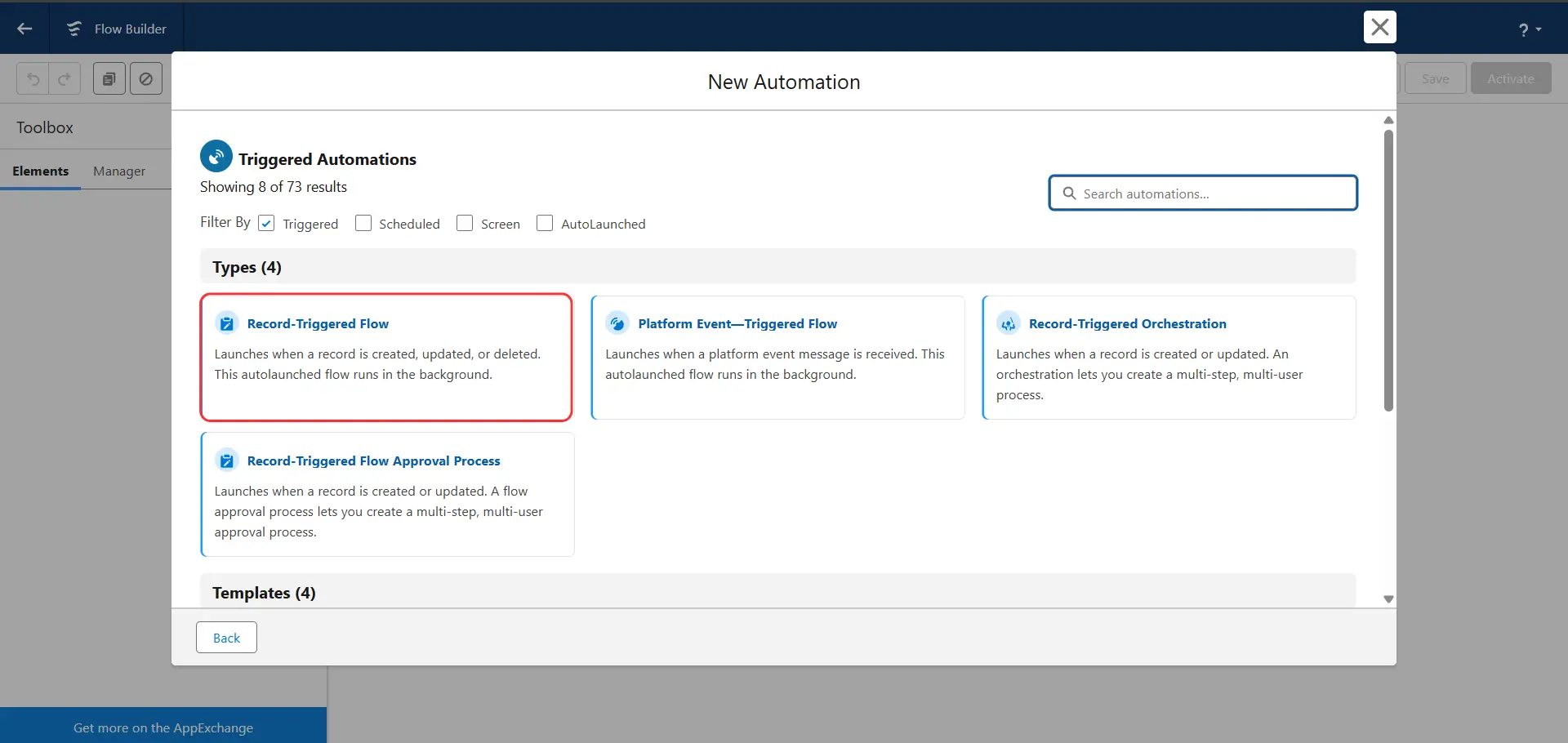Click the New Automation dialog title
The height and width of the screenshot is (743, 1568).
click(x=784, y=82)
